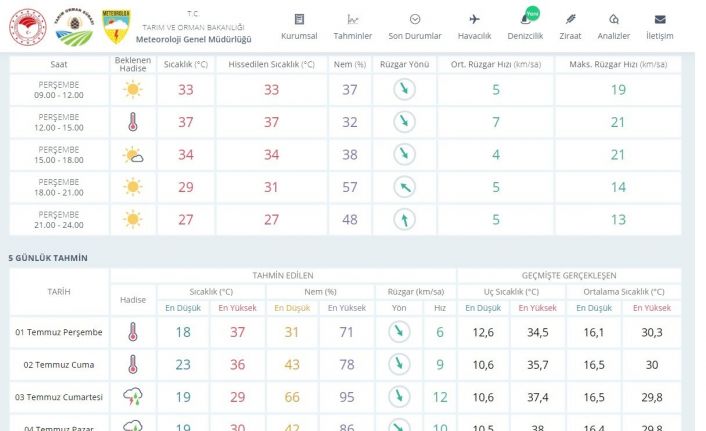This screenshot has height=431, width=706.
Task: Open the Analizler menu icon
Action: [x=613, y=20]
